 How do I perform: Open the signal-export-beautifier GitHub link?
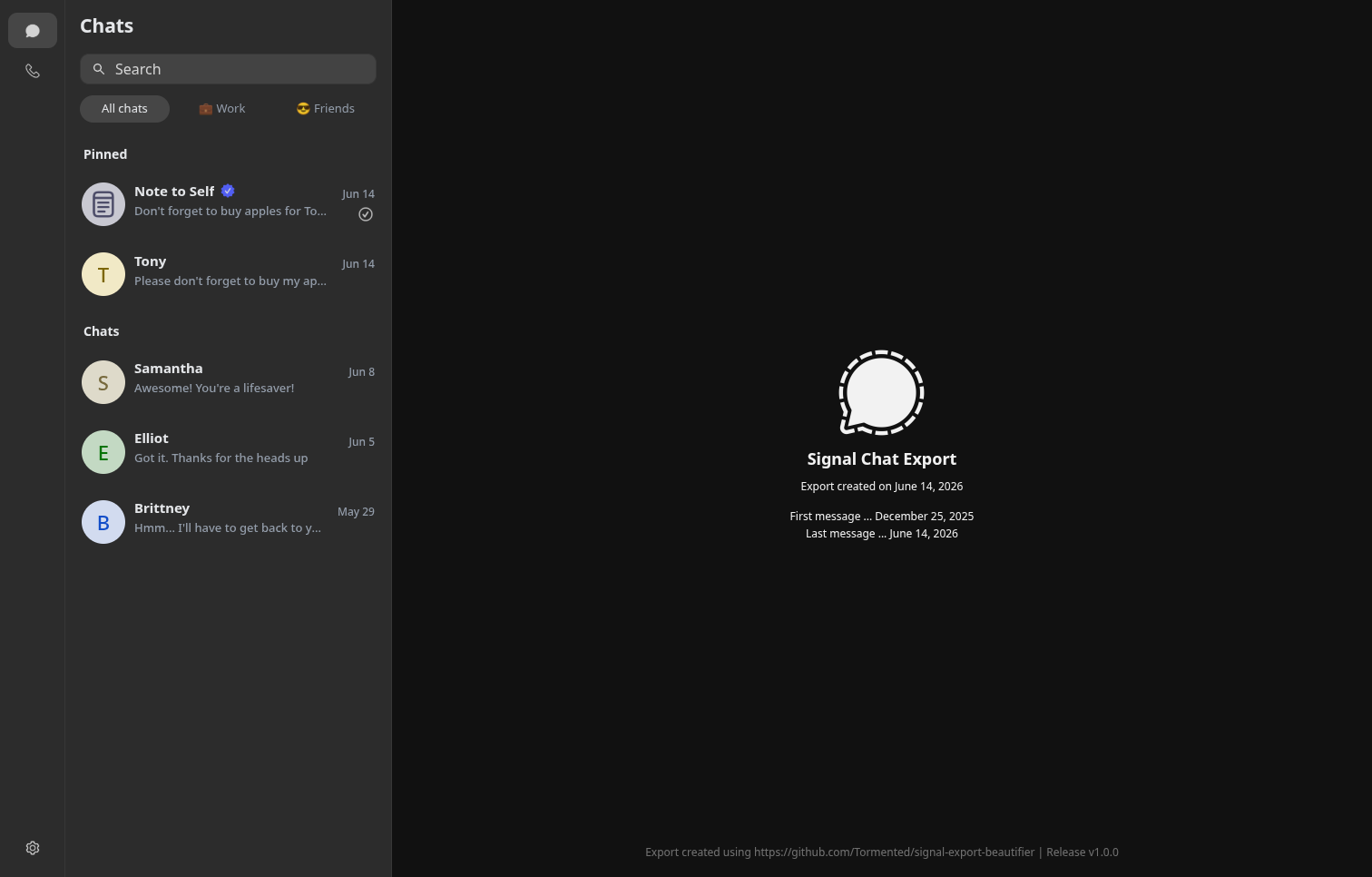[x=894, y=852]
